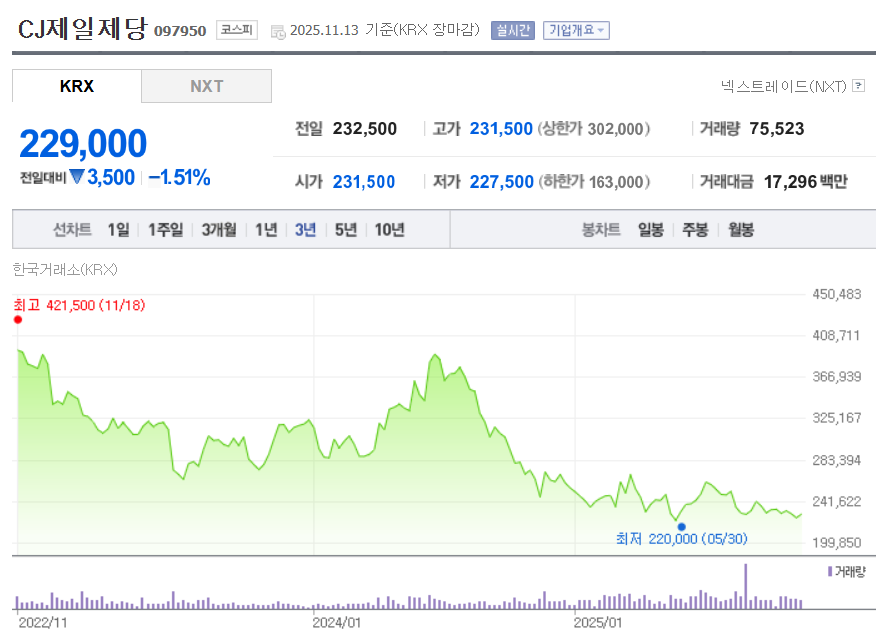The image size is (876, 639).
Task: Click the 고가 value 231,500
Action: (501, 128)
